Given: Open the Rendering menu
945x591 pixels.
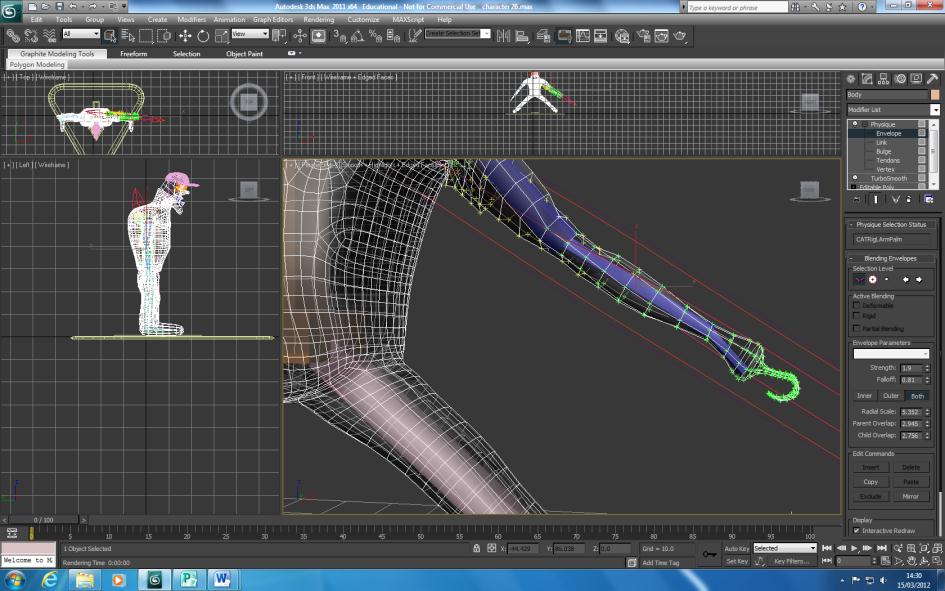Looking at the screenshot, I should [318, 19].
